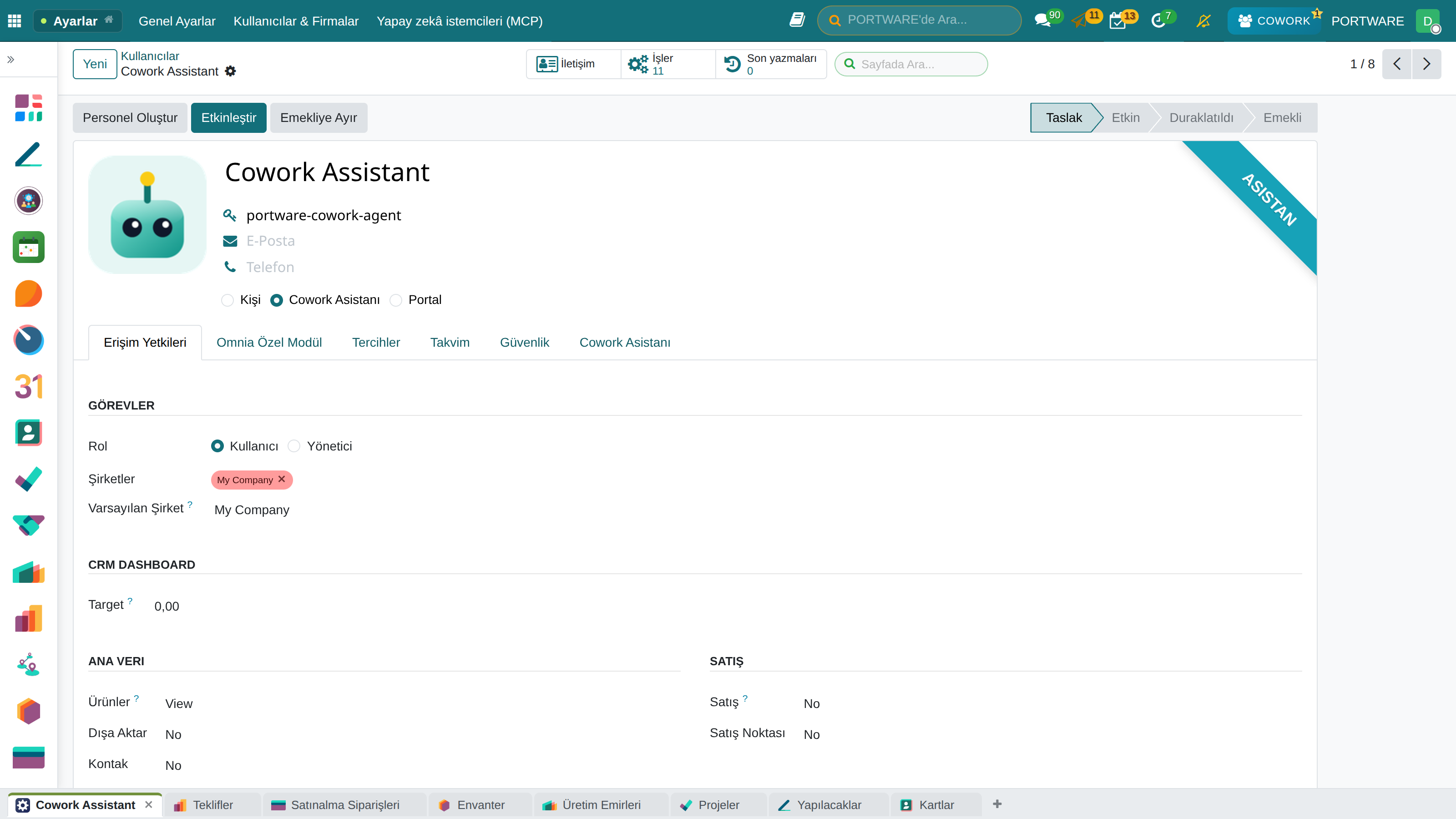Select the Kullanıcı role radio button
Image resolution: width=1456 pixels, height=819 pixels.
pos(217,446)
